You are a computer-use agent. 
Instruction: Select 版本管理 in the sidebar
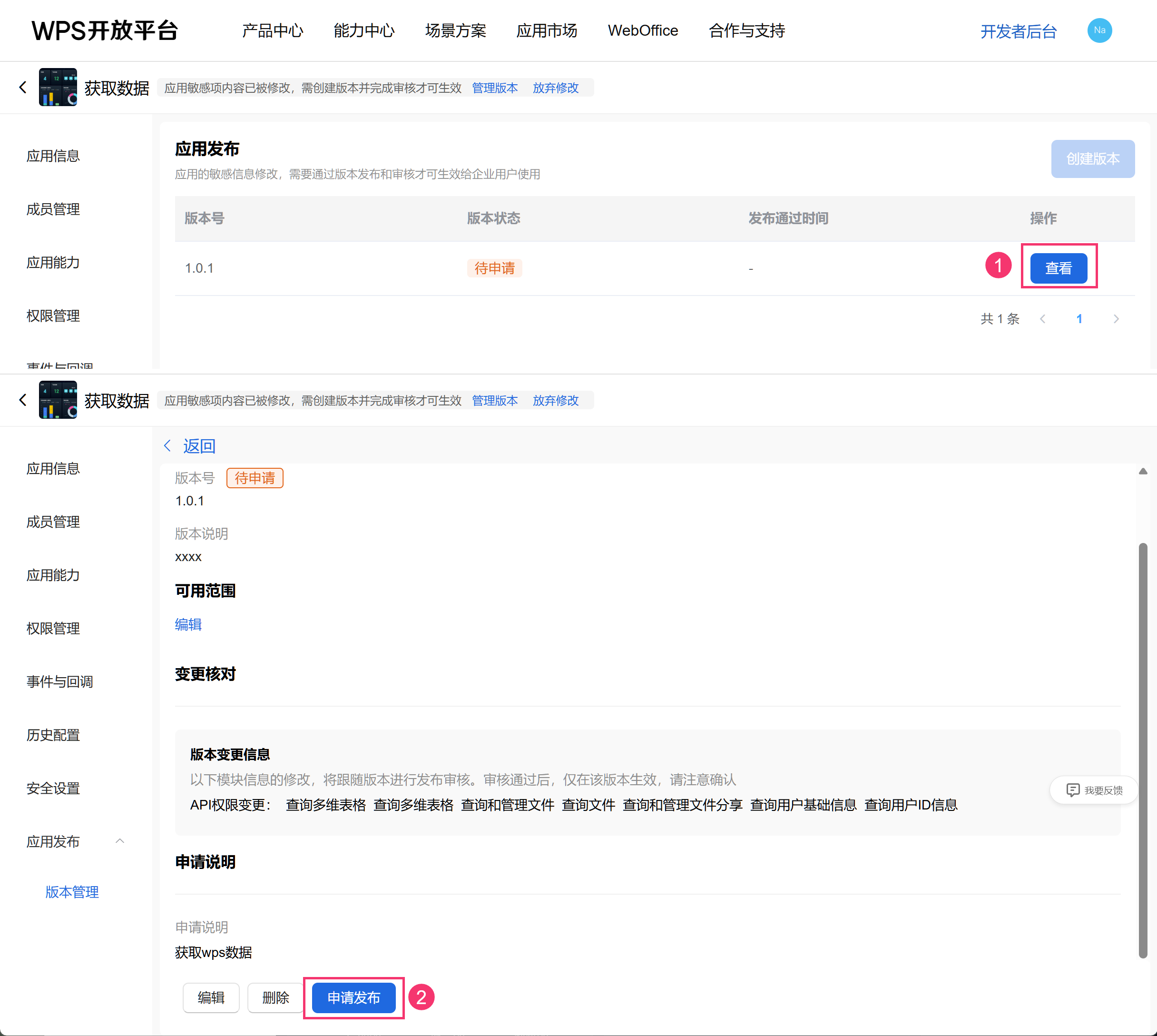tap(72, 892)
